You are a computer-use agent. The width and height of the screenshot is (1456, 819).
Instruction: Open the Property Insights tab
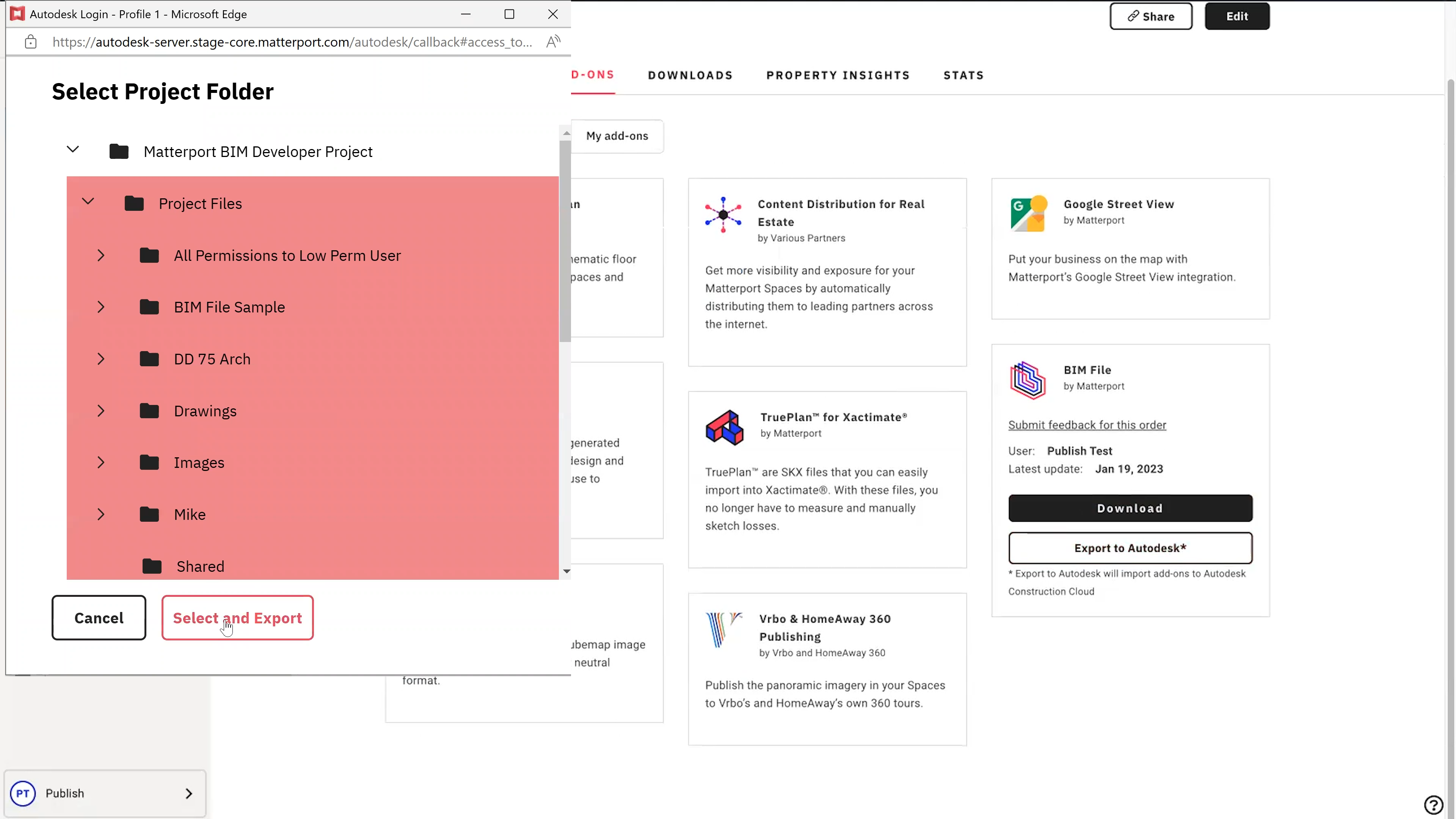(838, 75)
